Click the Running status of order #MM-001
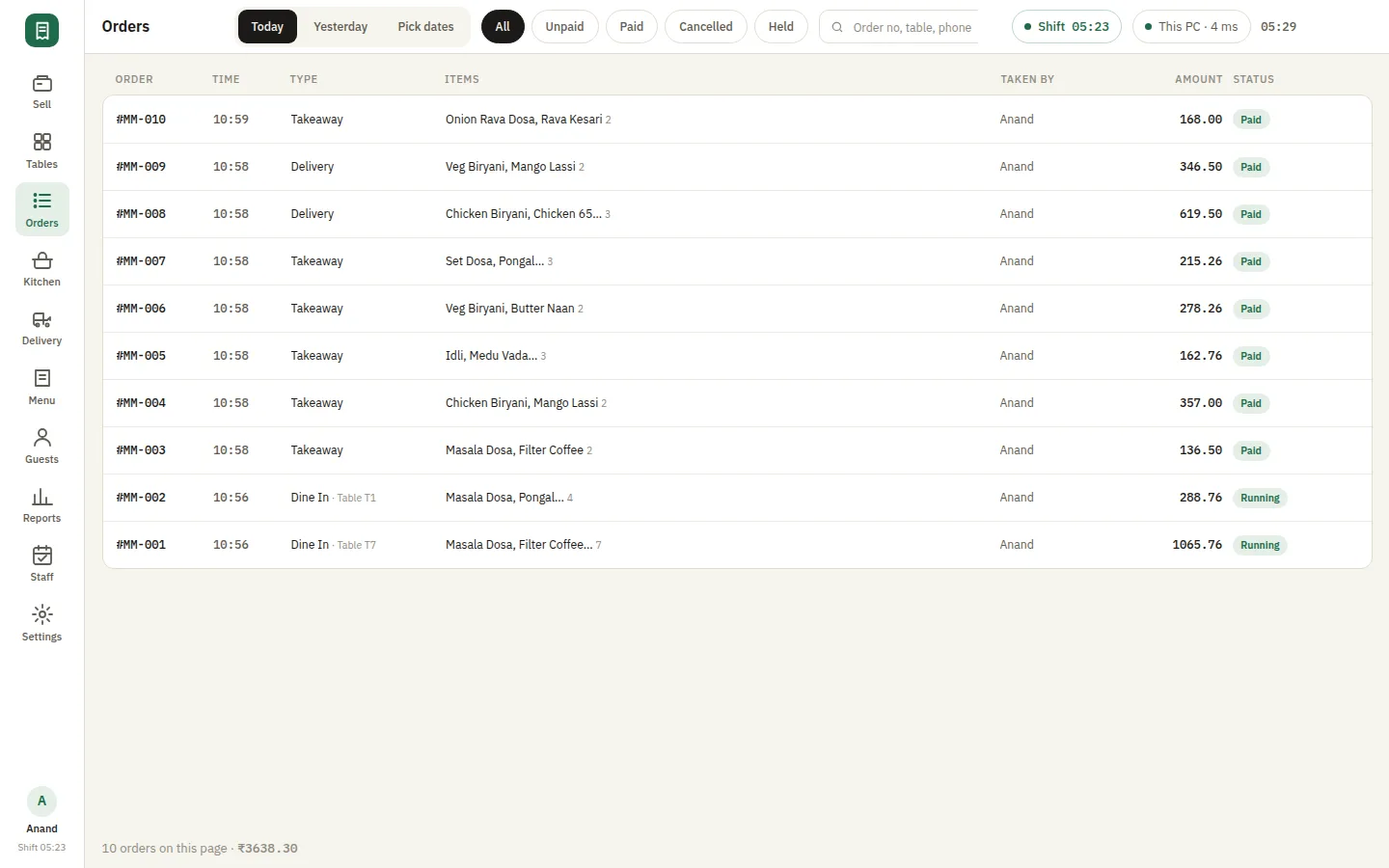Image resolution: width=1389 pixels, height=868 pixels. pyautogui.click(x=1260, y=545)
